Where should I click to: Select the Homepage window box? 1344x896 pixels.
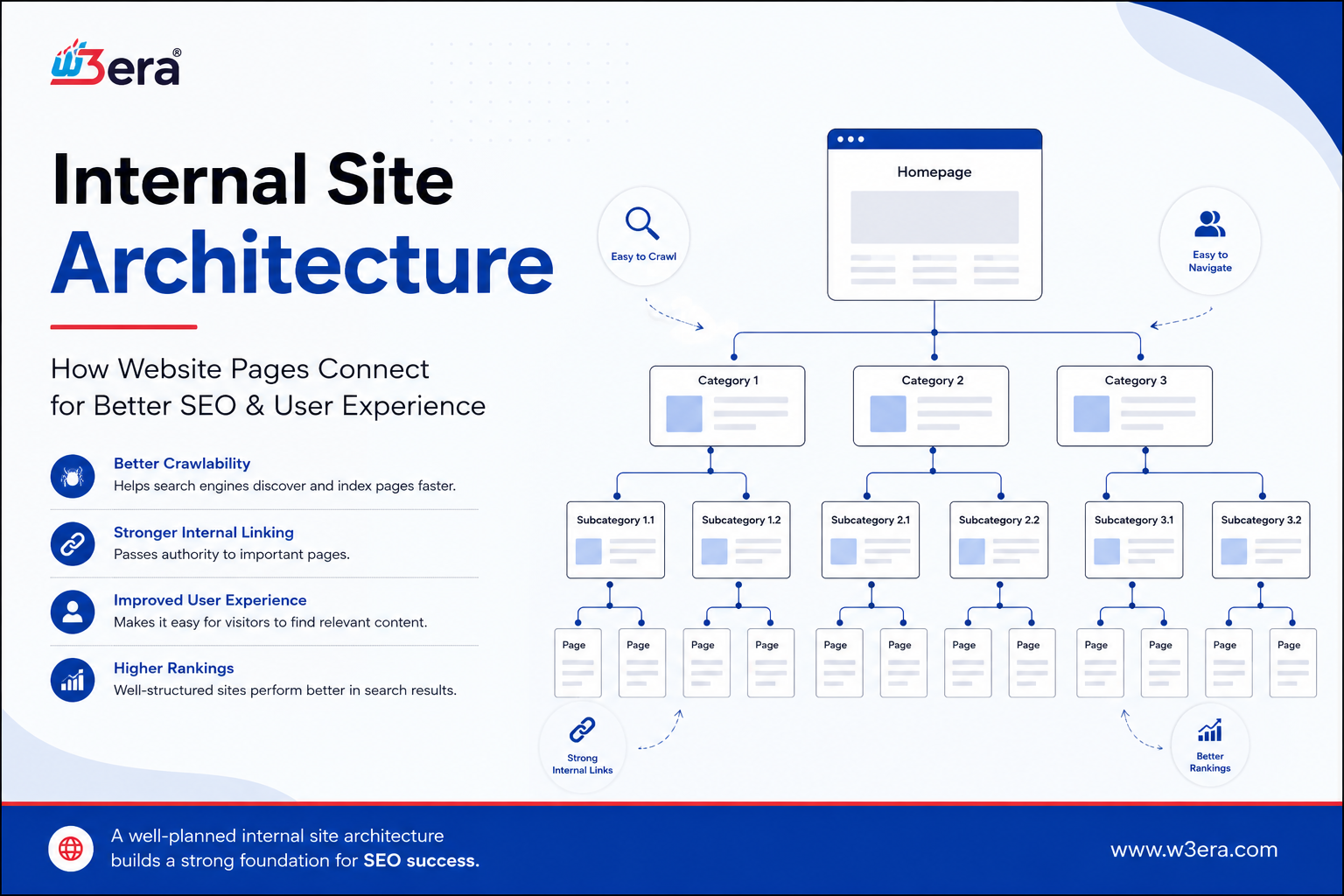(934, 214)
